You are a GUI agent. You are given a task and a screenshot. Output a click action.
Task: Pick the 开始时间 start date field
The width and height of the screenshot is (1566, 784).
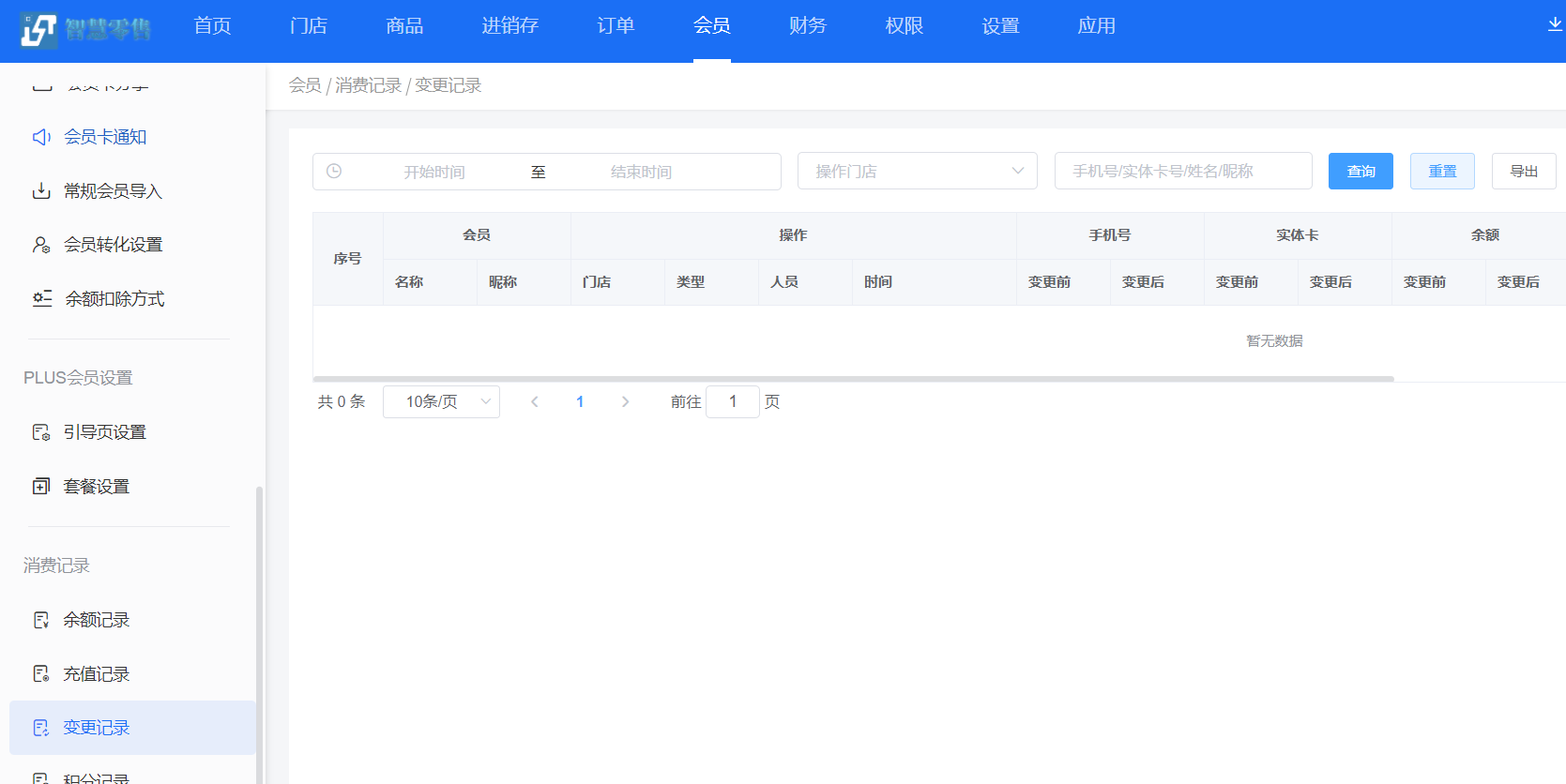(434, 172)
